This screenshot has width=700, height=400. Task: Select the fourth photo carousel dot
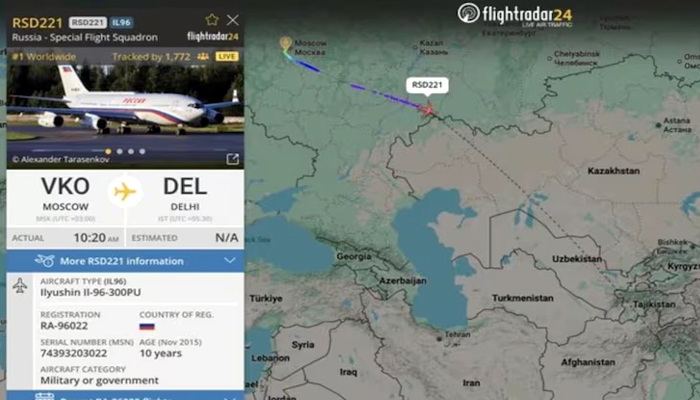click(x=142, y=151)
